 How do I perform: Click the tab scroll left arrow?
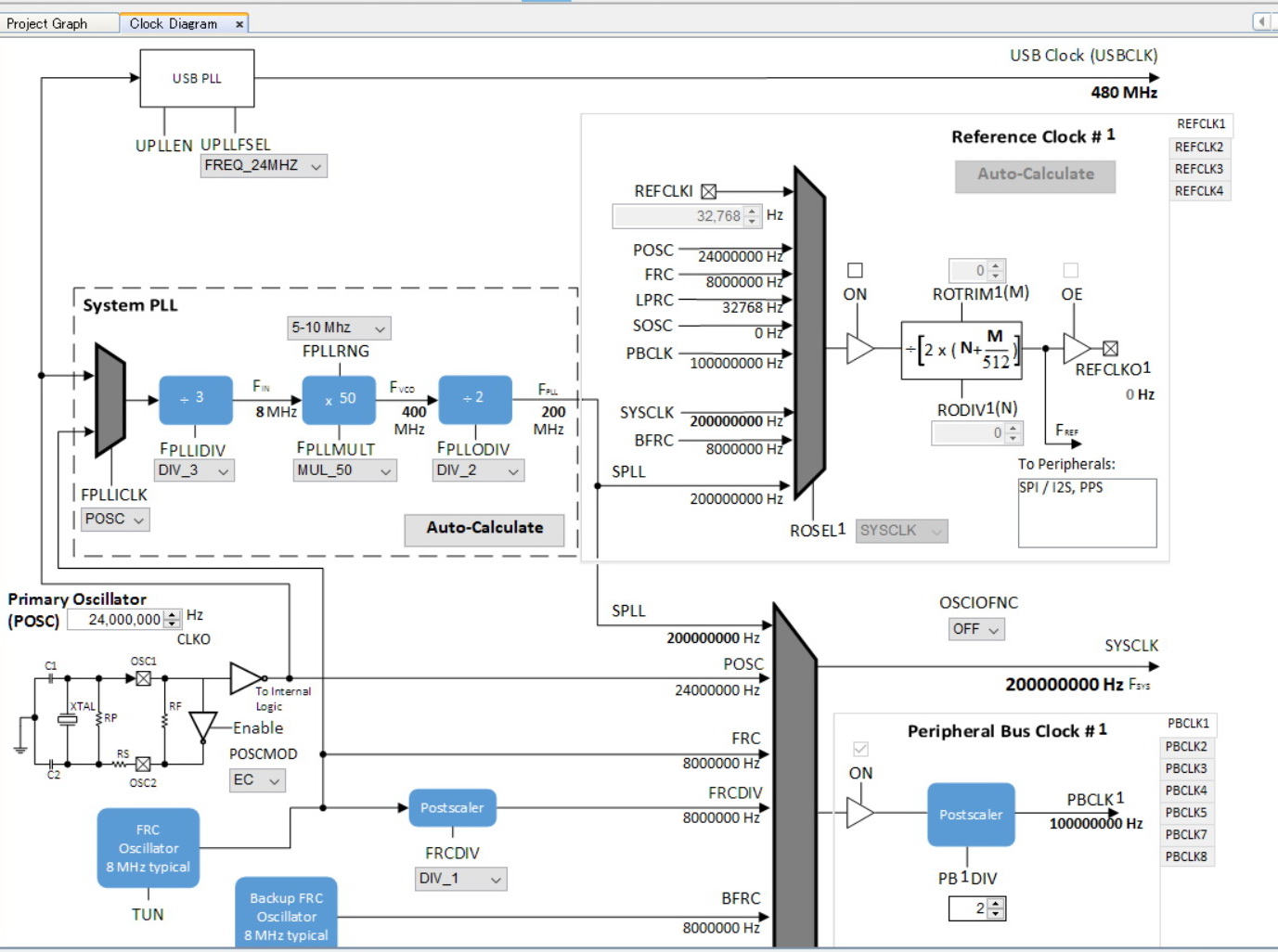[1261, 21]
